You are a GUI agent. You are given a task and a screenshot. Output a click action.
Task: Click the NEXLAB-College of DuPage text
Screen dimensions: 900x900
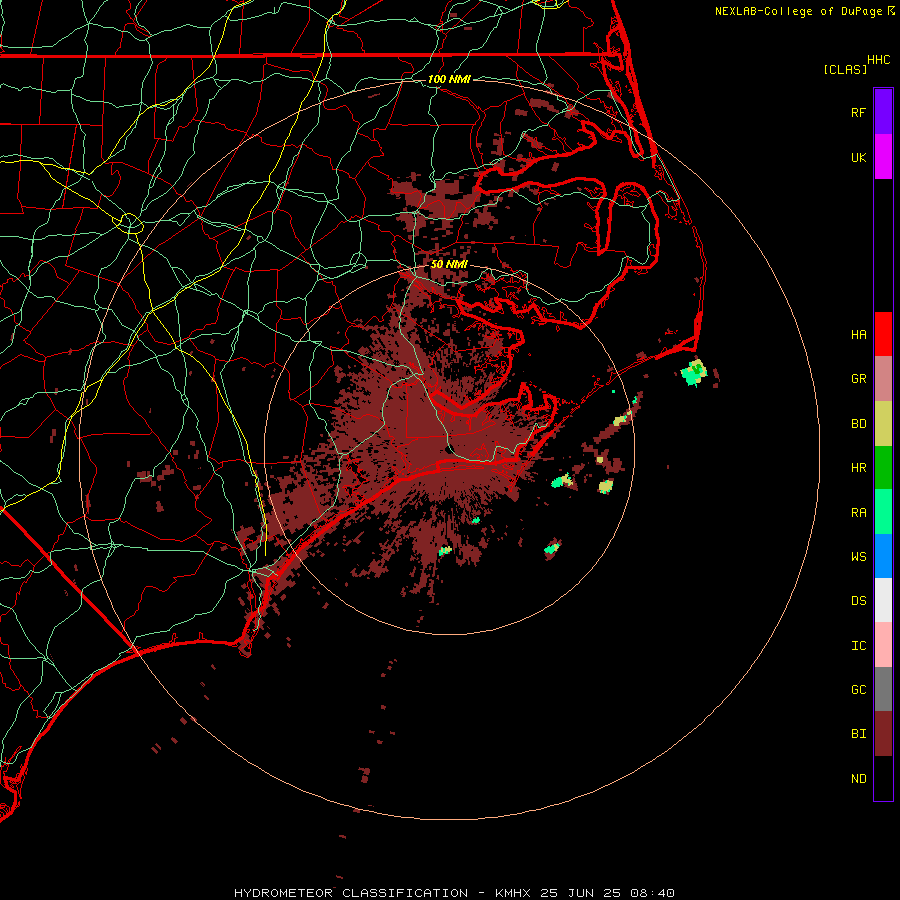click(x=800, y=11)
